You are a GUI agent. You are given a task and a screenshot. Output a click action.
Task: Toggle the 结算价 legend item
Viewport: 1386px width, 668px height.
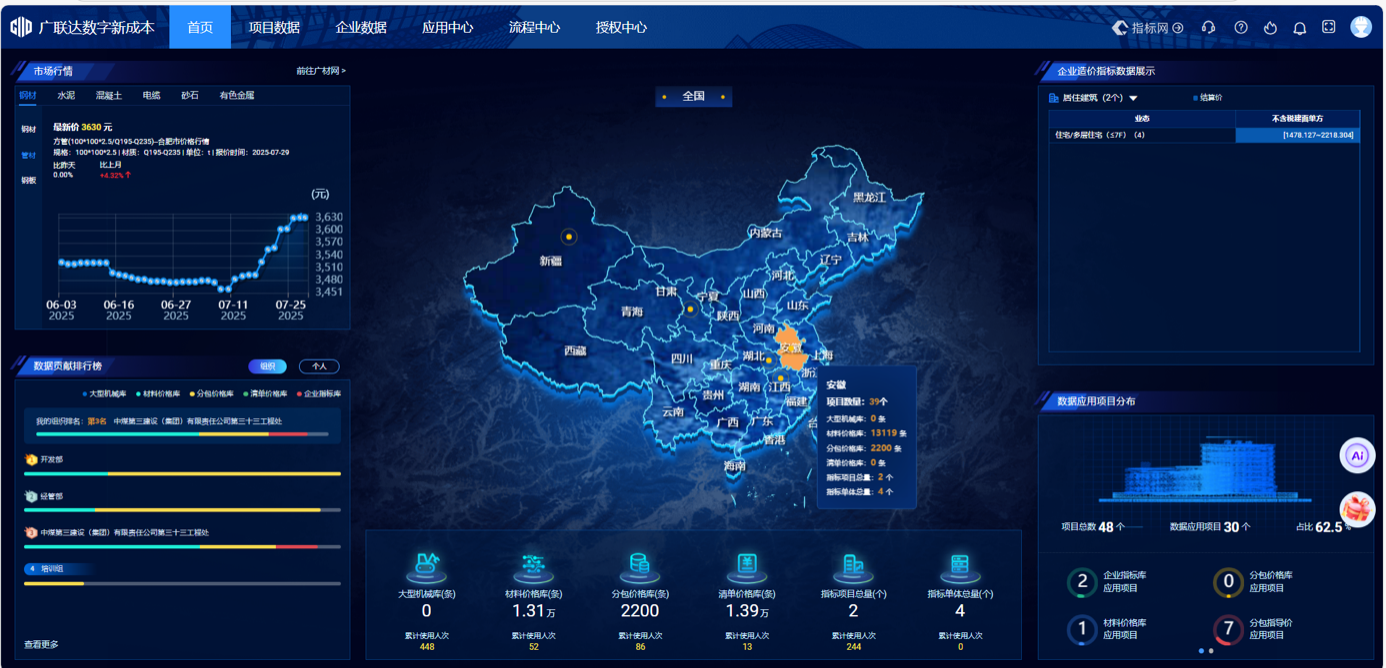(1208, 98)
